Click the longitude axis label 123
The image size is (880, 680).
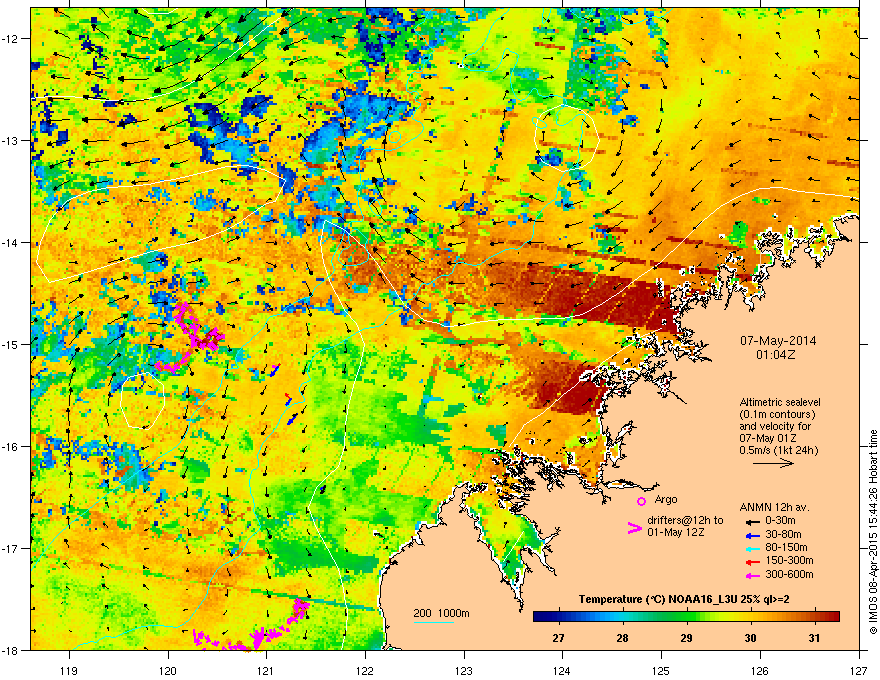coord(464,670)
